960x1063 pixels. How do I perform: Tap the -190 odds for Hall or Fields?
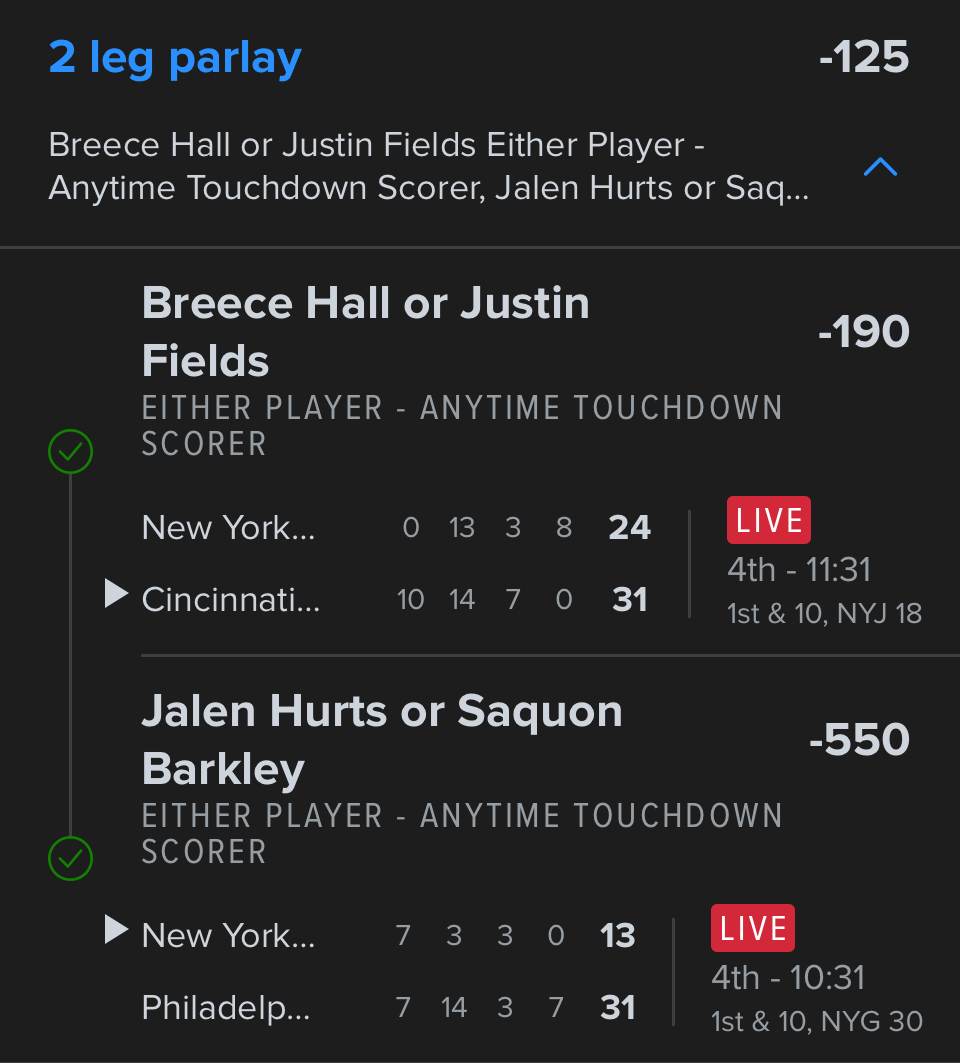pos(863,331)
